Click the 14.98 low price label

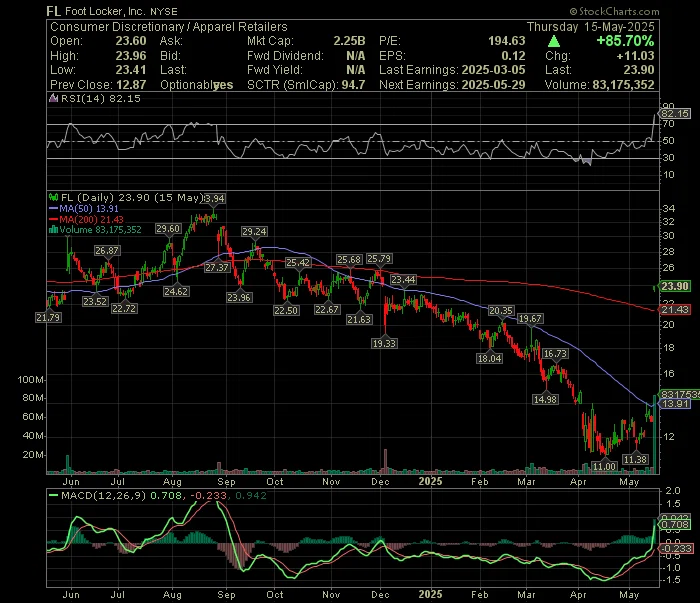tap(546, 399)
